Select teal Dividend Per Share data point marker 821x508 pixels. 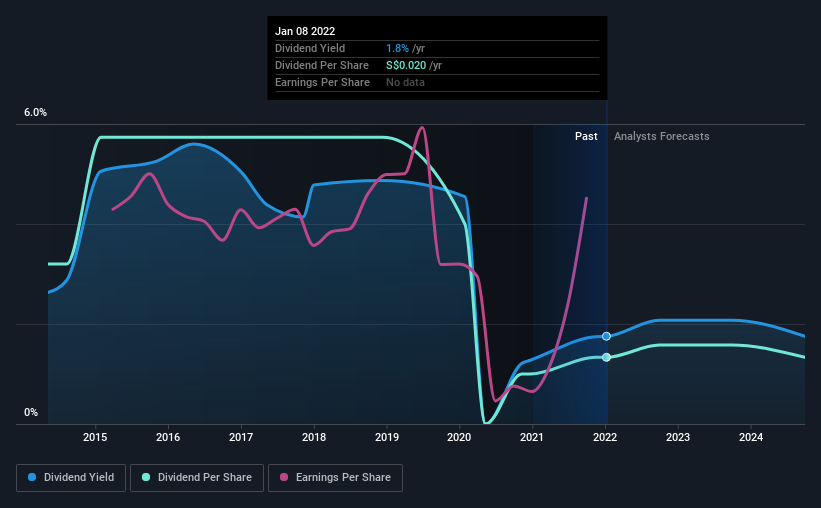pos(606,357)
